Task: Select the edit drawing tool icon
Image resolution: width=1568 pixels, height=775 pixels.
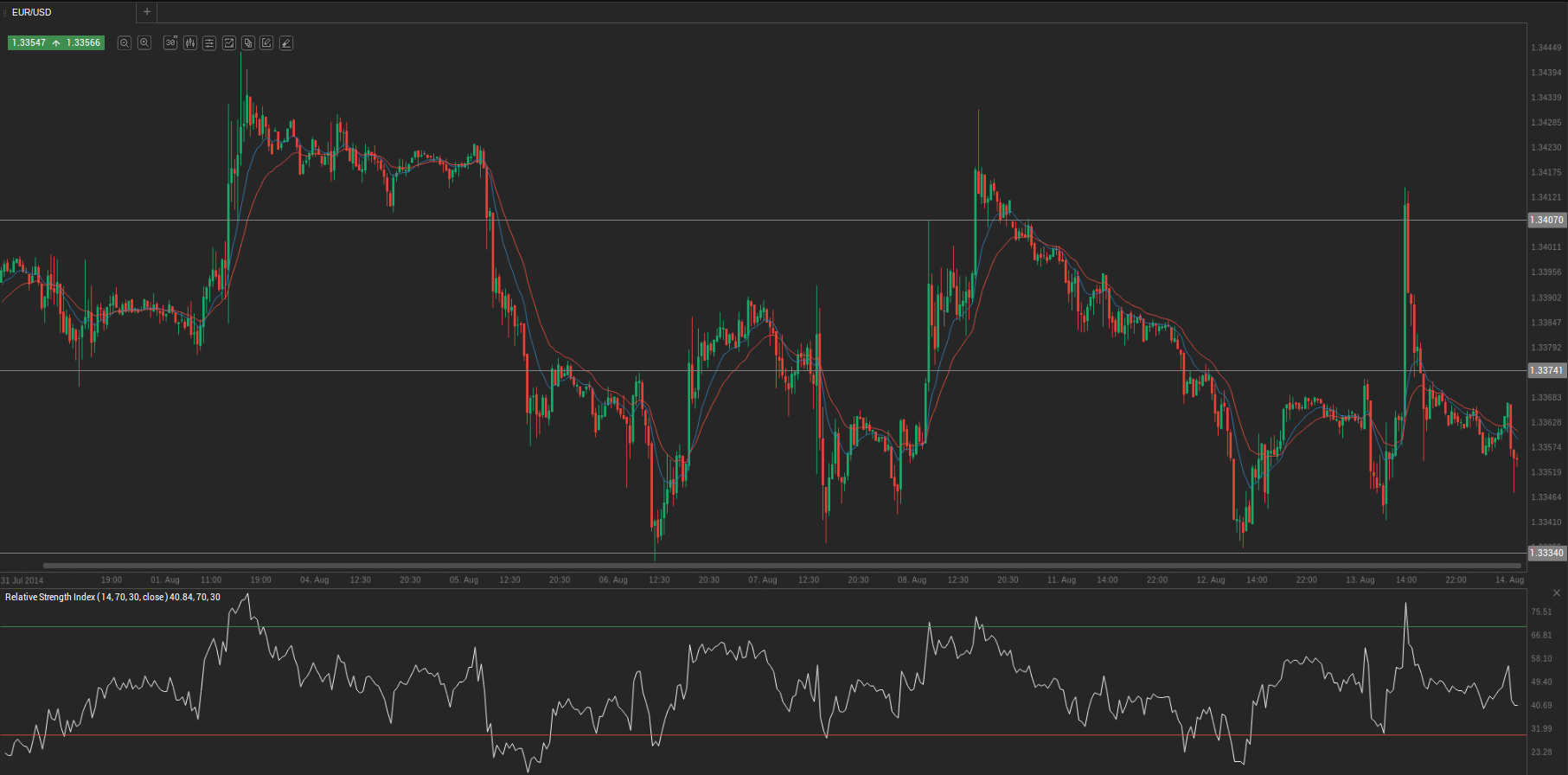Action: tap(266, 43)
